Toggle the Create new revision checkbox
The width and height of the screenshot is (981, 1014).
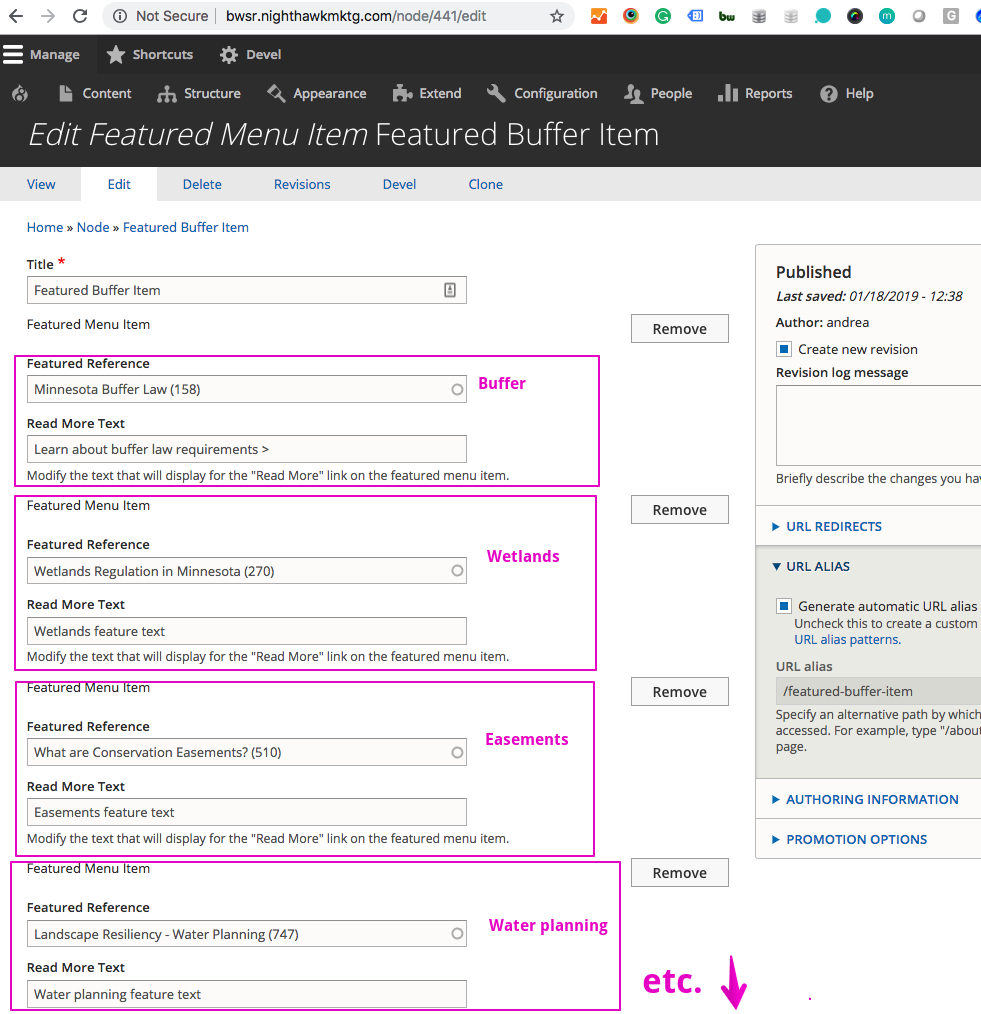(784, 349)
